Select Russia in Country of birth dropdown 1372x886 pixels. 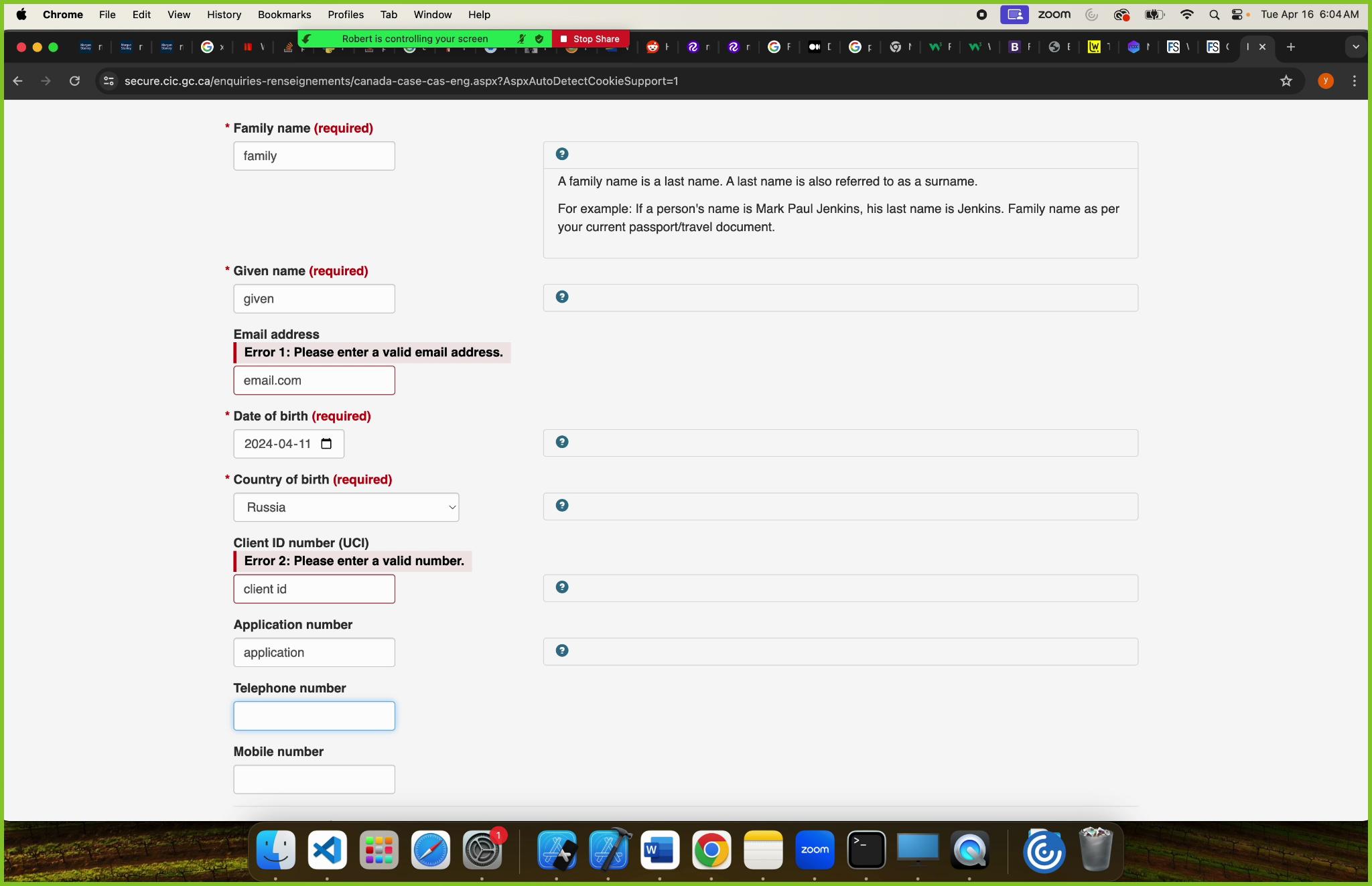(x=345, y=507)
